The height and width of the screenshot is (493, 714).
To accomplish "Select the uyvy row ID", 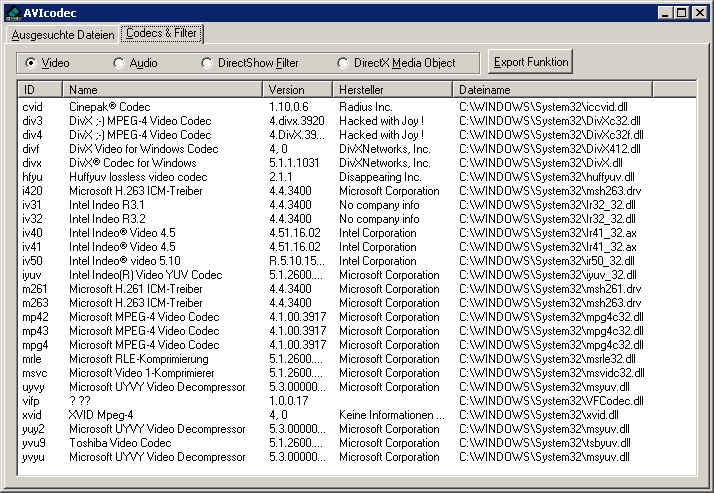I will [33, 388].
